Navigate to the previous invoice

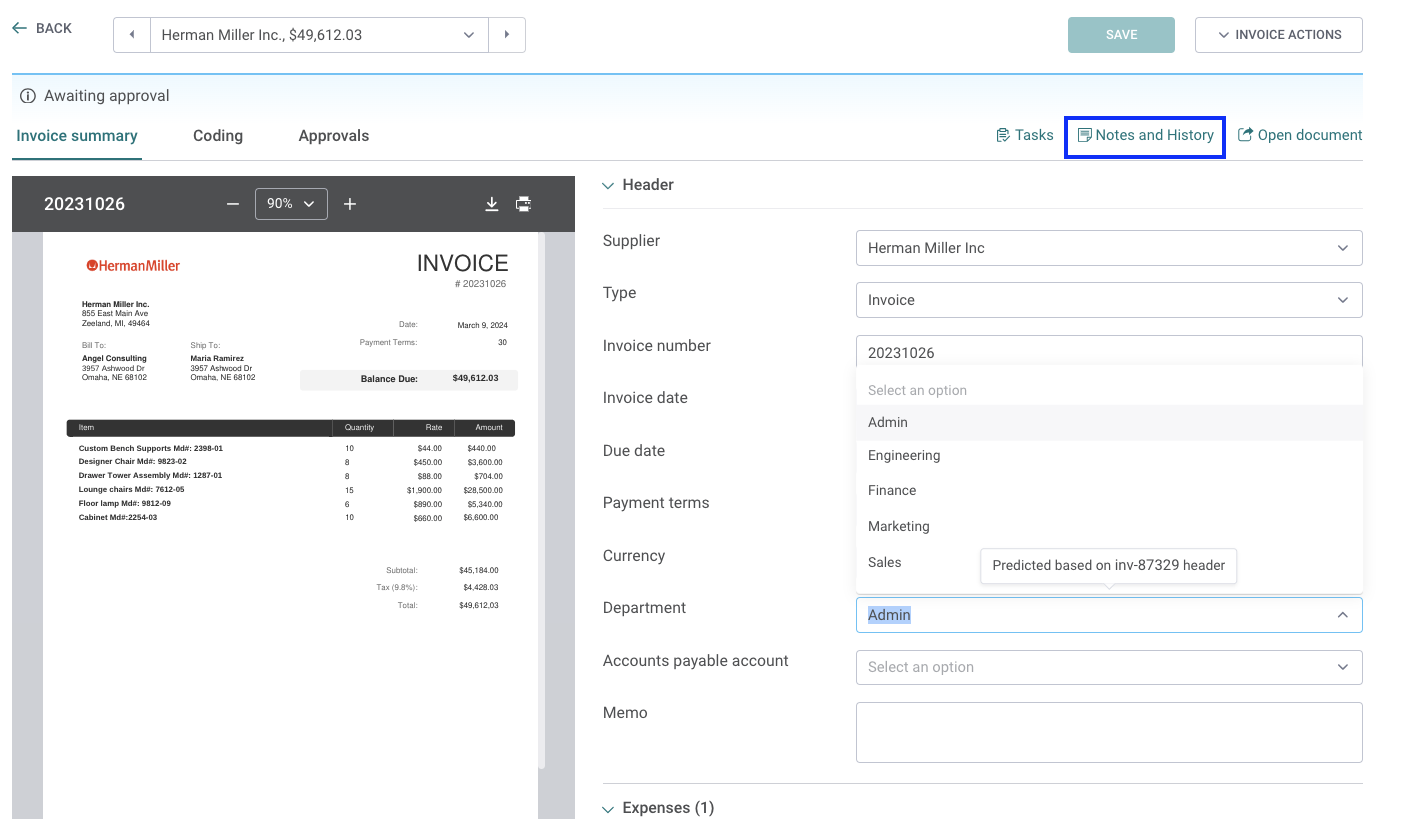[131, 34]
